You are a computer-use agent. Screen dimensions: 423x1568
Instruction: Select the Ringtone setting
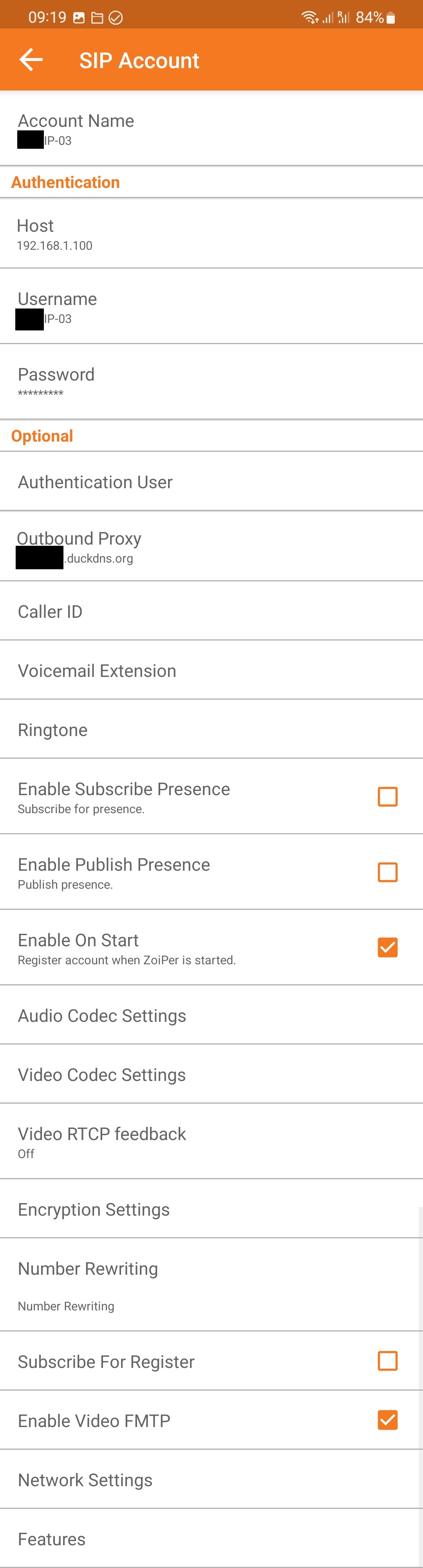click(211, 729)
